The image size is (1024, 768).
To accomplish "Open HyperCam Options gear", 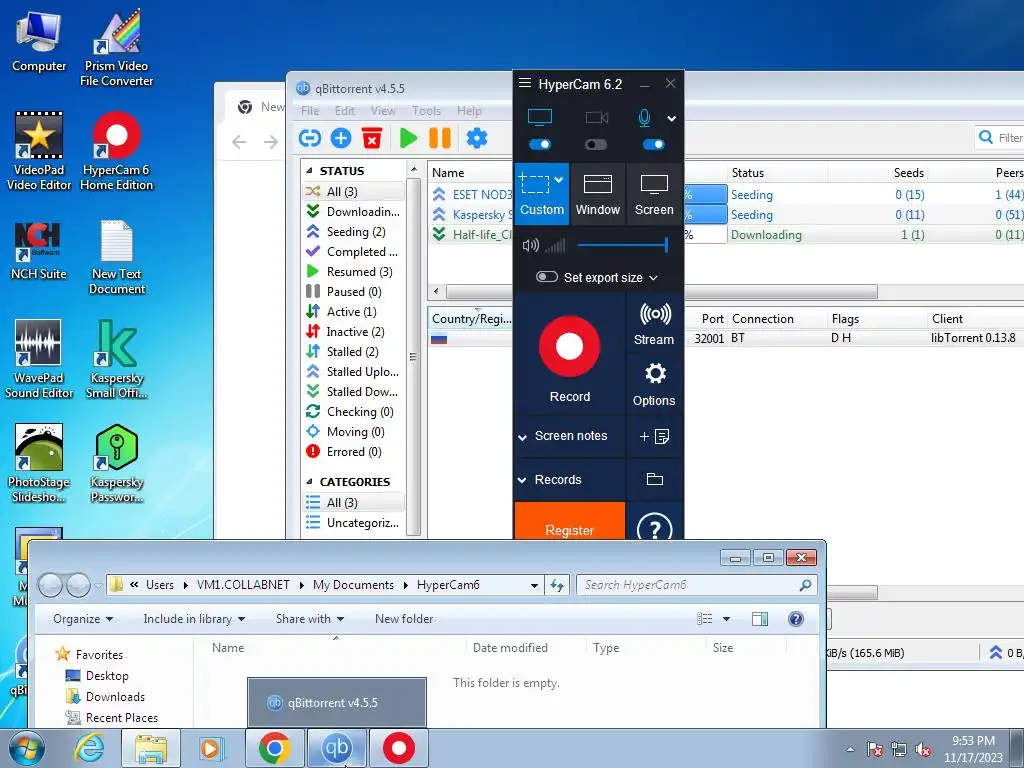I will [654, 385].
